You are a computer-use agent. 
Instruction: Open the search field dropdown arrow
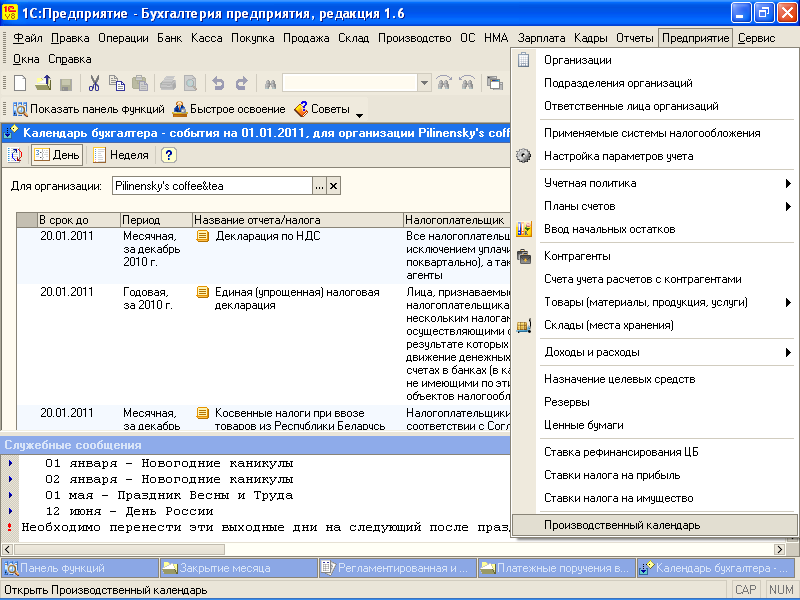click(424, 83)
